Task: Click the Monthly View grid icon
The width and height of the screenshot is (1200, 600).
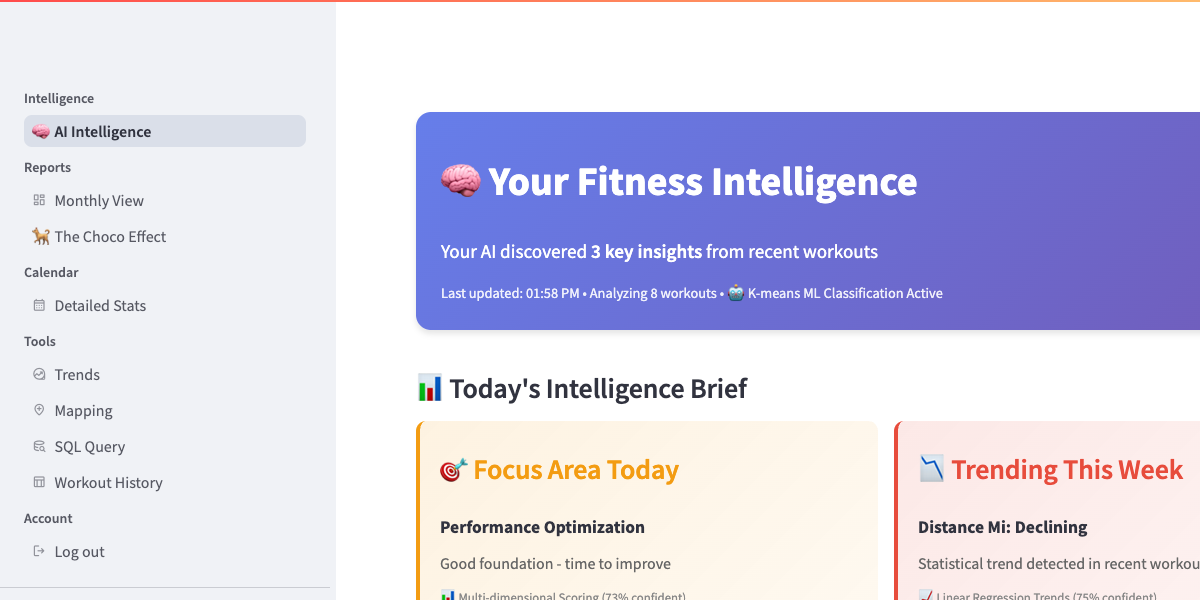Action: tap(39, 200)
